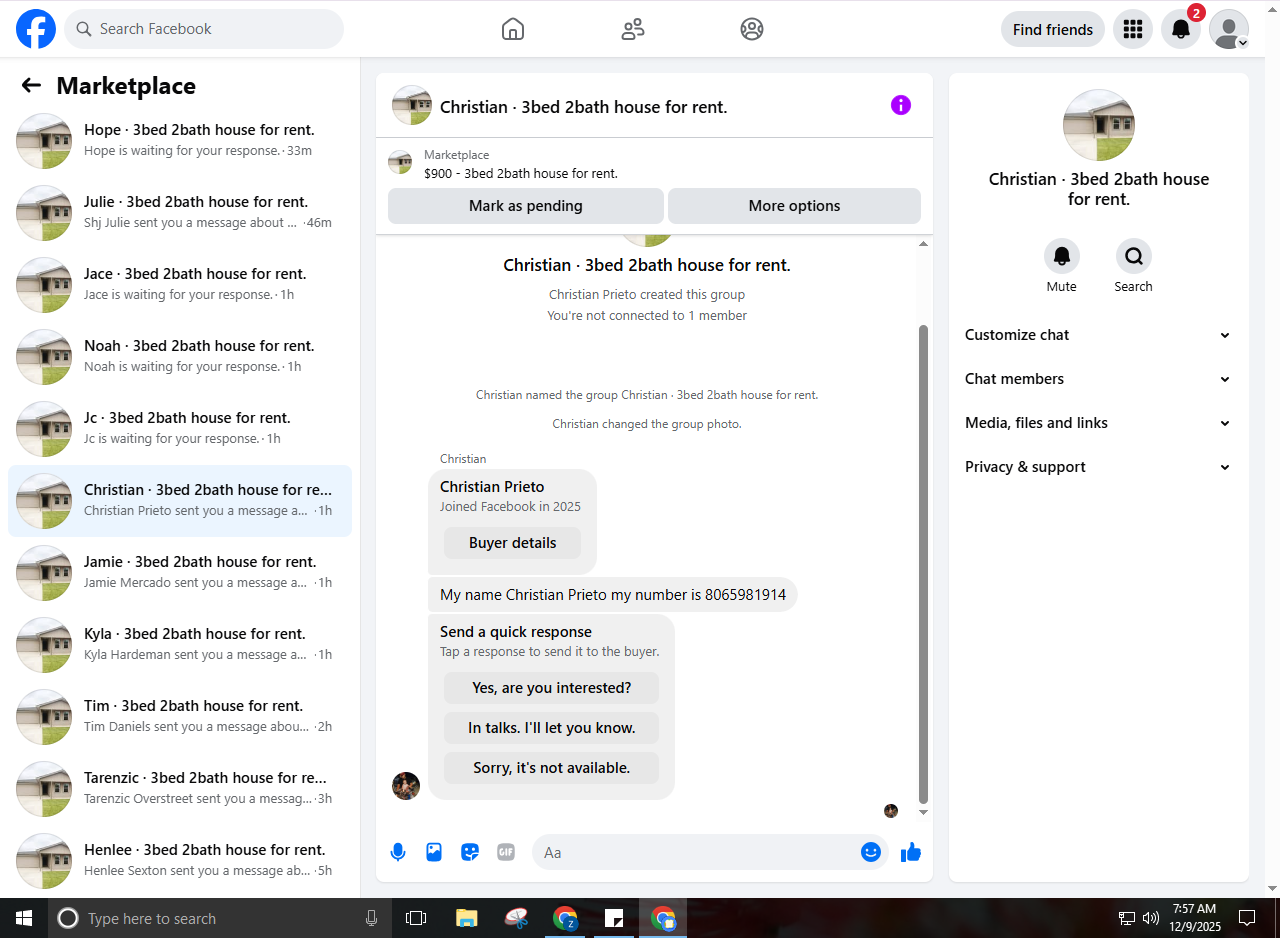
Task: Open the account profile menu
Action: tap(1229, 29)
